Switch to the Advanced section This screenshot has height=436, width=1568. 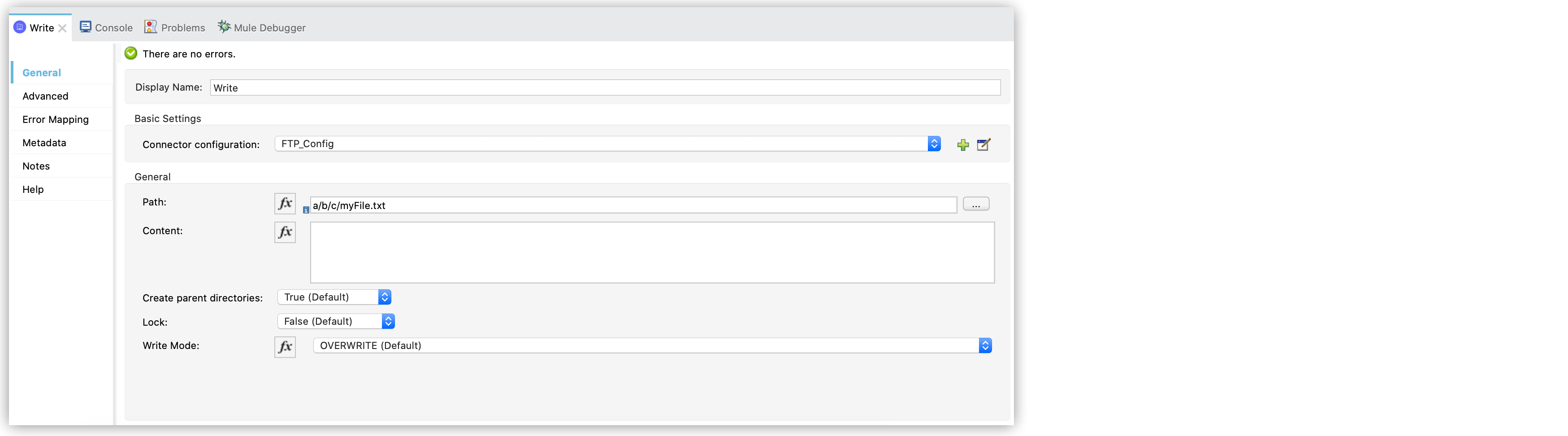tap(46, 96)
